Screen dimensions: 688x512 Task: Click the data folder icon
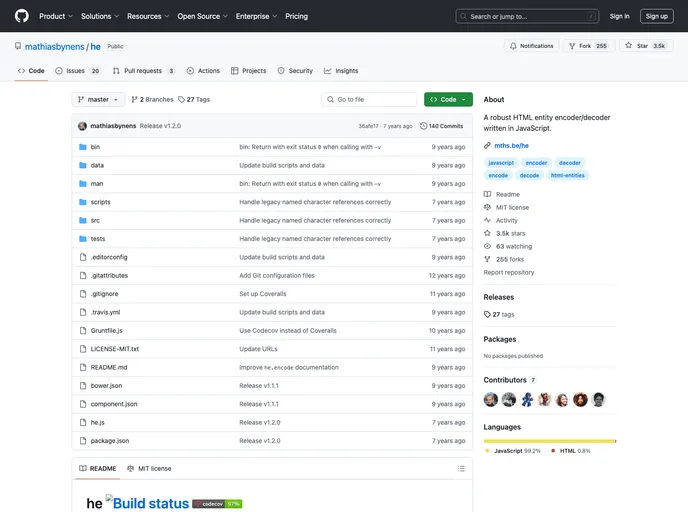coord(82,165)
